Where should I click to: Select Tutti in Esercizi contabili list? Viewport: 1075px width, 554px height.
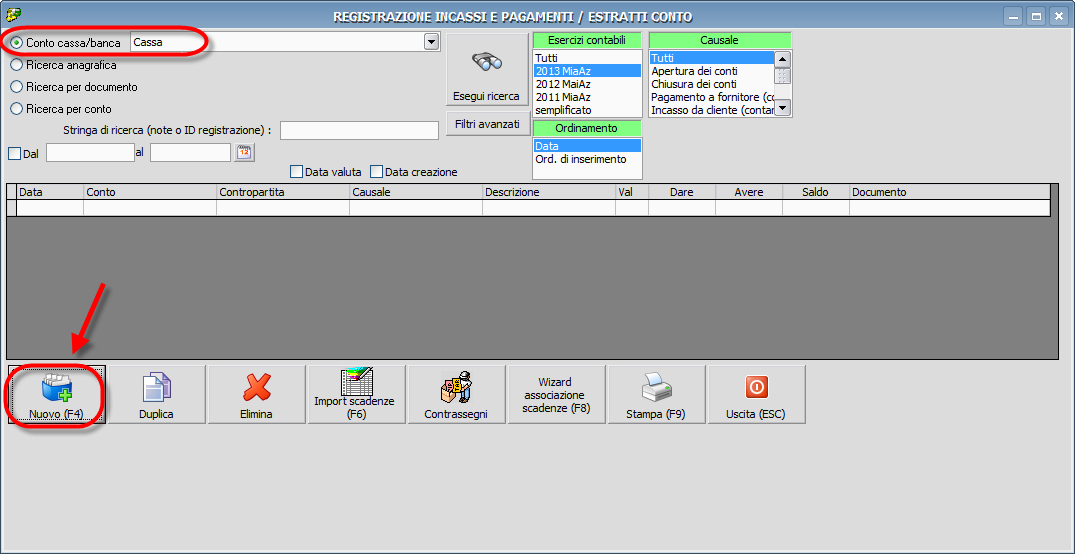pyautogui.click(x=587, y=58)
